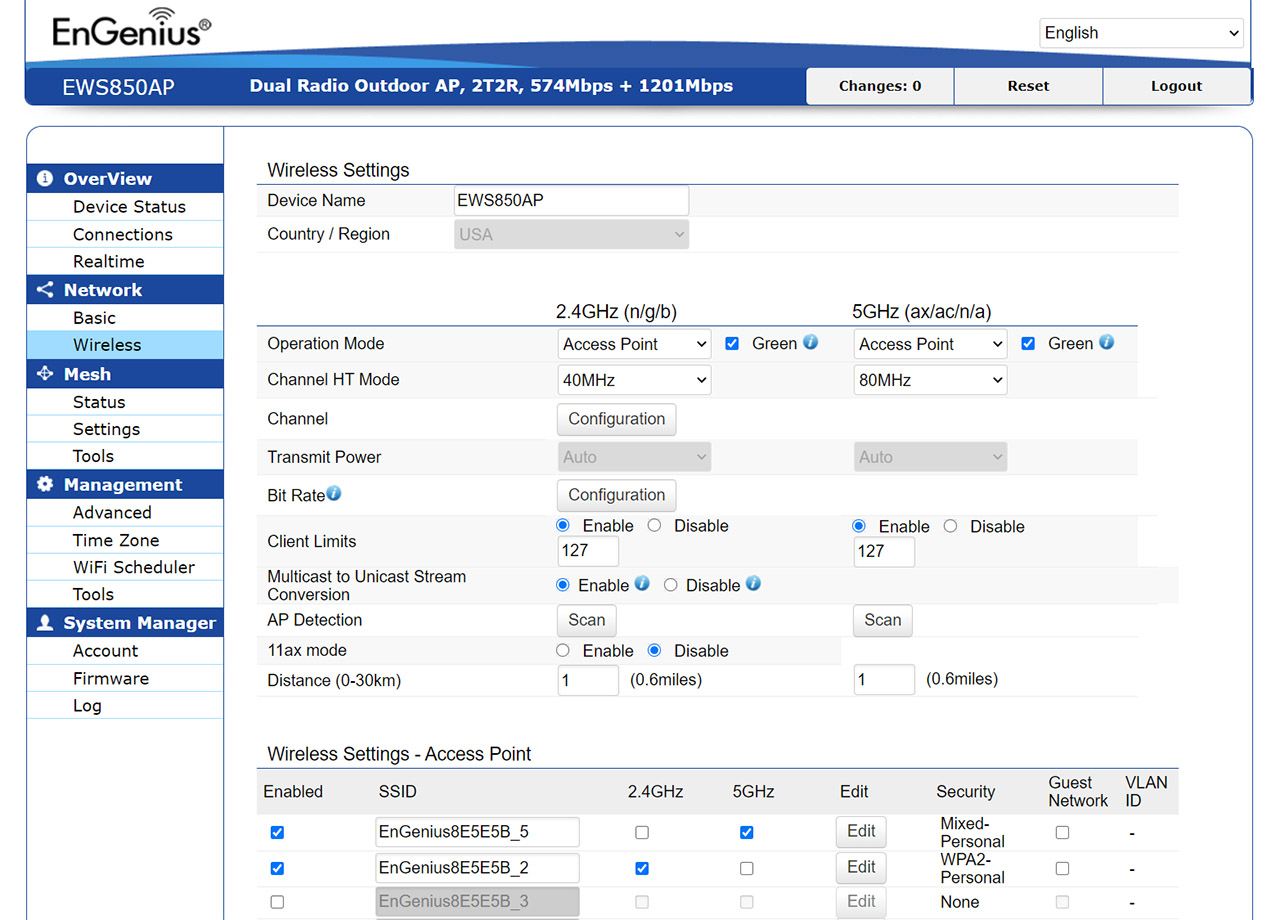This screenshot has height=920, width=1280.
Task: Click the Device Name input field
Action: coord(571,200)
